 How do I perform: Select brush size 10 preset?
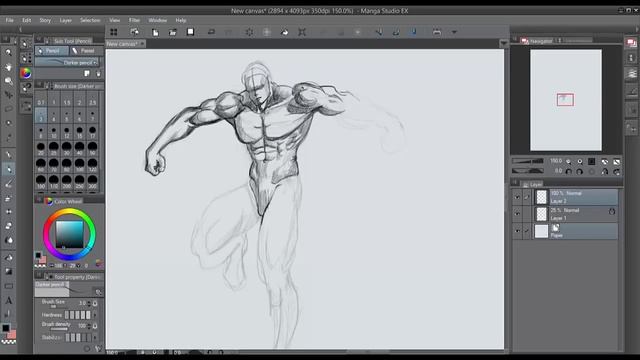coord(53,132)
